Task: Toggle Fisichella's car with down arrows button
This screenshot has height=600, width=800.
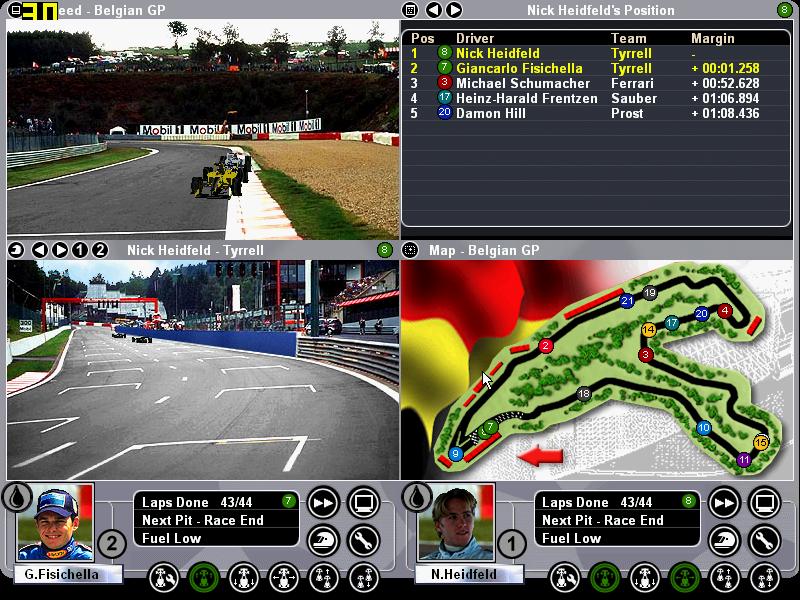Action: (x=243, y=578)
